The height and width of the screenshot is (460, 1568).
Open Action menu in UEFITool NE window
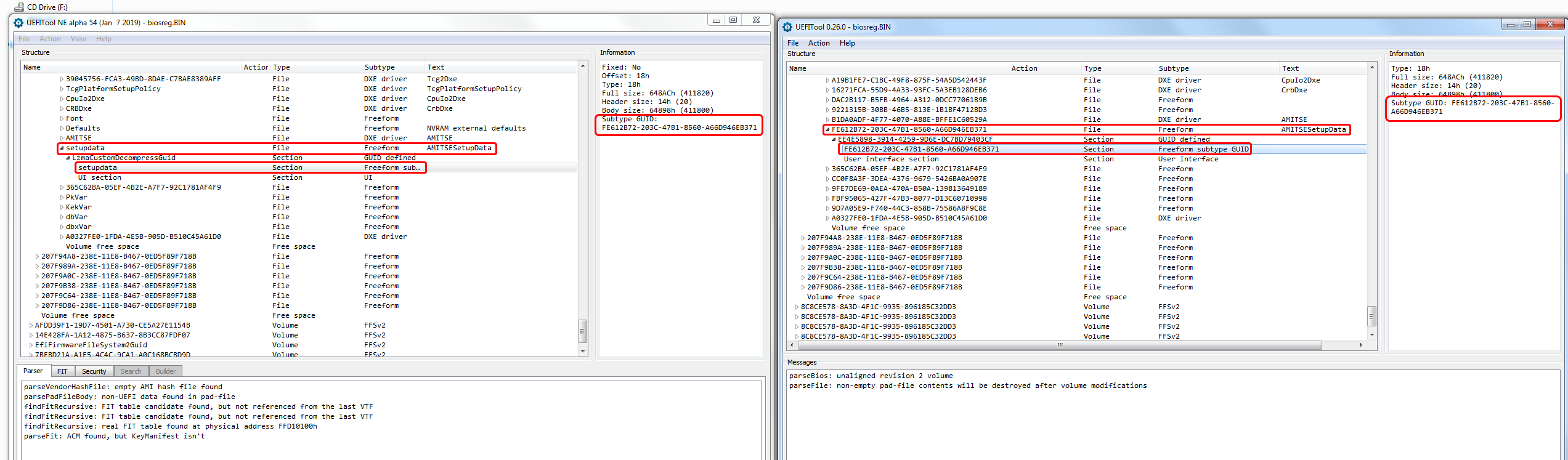click(x=50, y=39)
